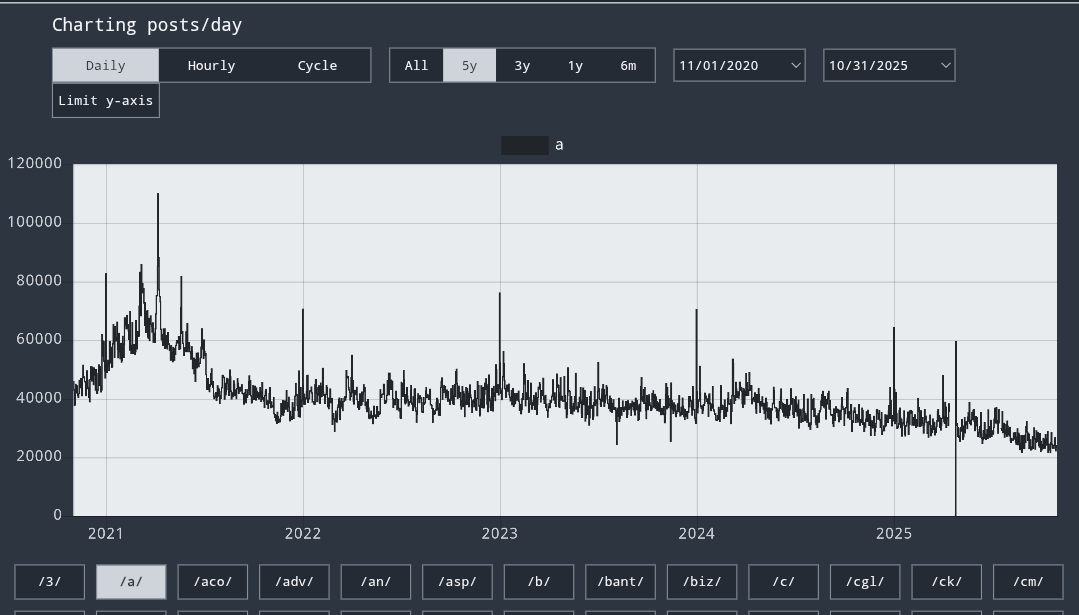Switch to Hourly chart mode

point(211,65)
